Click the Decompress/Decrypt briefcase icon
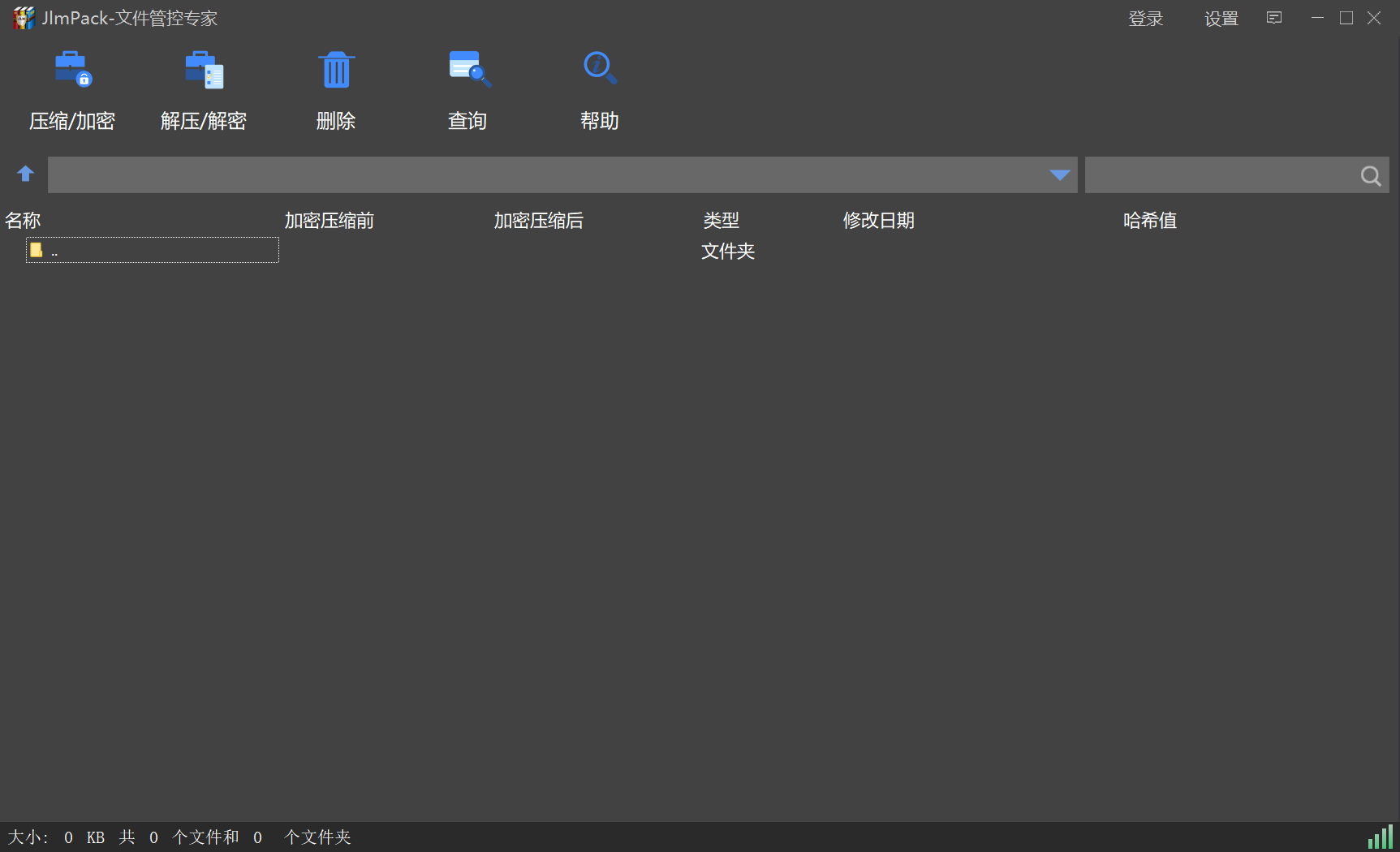Viewport: 1400px width, 852px height. (204, 70)
